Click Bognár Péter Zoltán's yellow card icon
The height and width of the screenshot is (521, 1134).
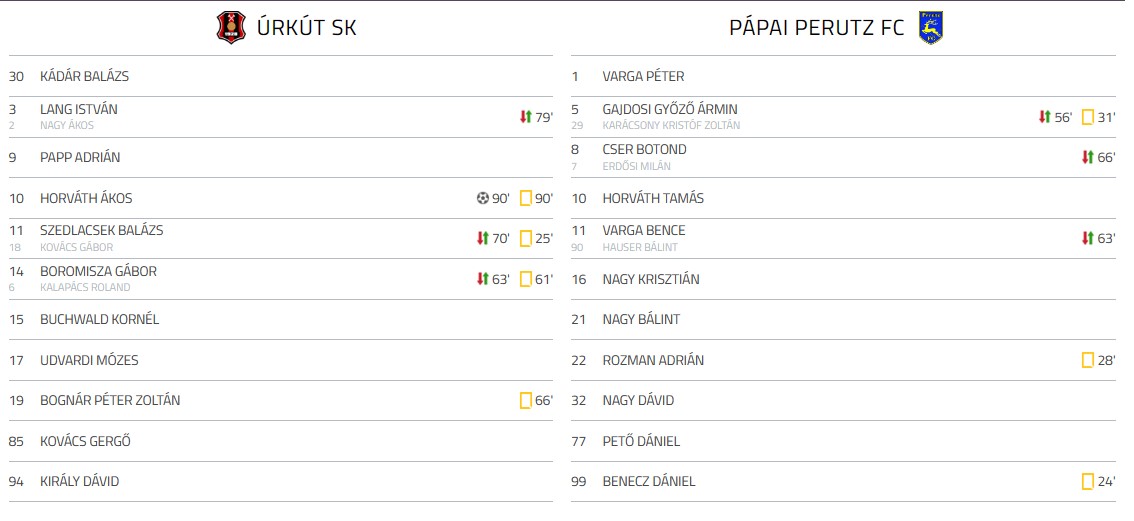pyautogui.click(x=525, y=400)
